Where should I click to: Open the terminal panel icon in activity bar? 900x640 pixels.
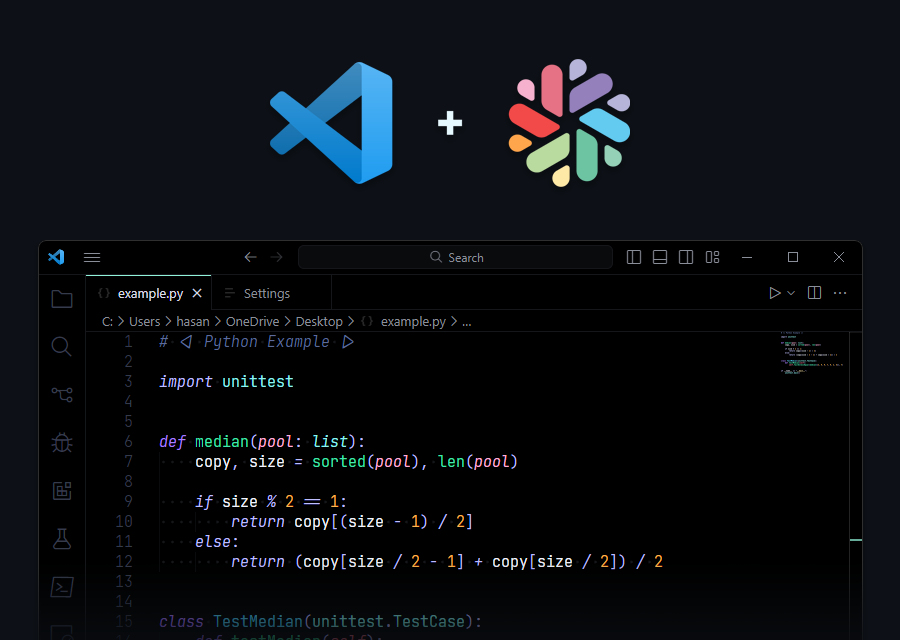coord(62,587)
